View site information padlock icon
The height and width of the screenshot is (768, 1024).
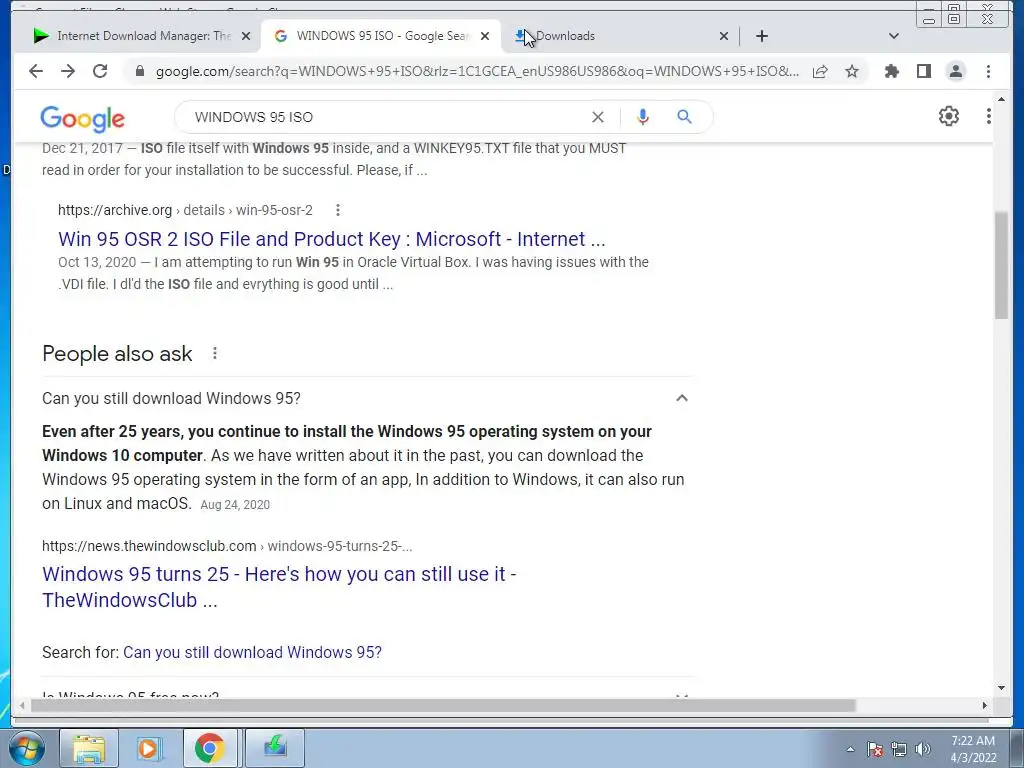pyautogui.click(x=139, y=71)
